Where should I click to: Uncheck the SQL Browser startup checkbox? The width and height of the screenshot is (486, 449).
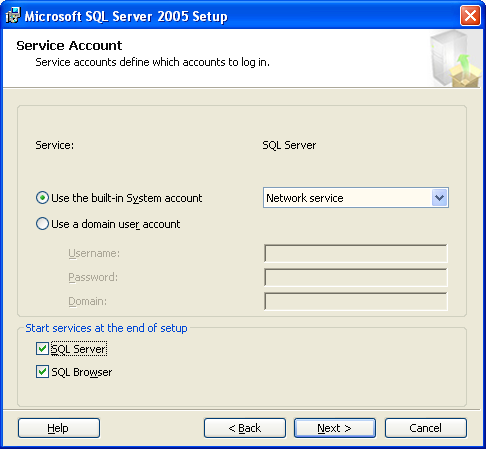point(42,372)
